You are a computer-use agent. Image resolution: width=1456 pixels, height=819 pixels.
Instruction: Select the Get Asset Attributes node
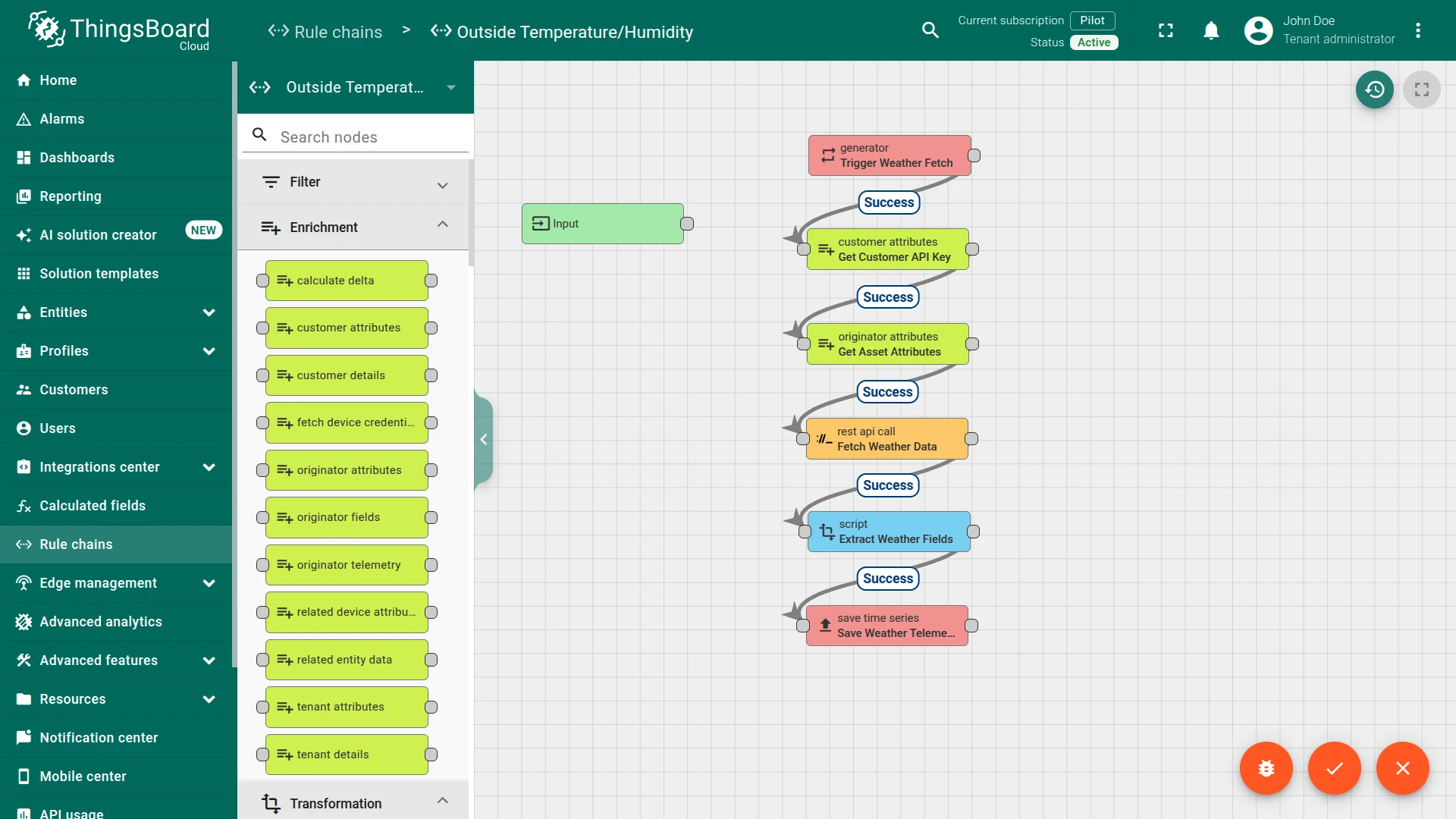888,344
